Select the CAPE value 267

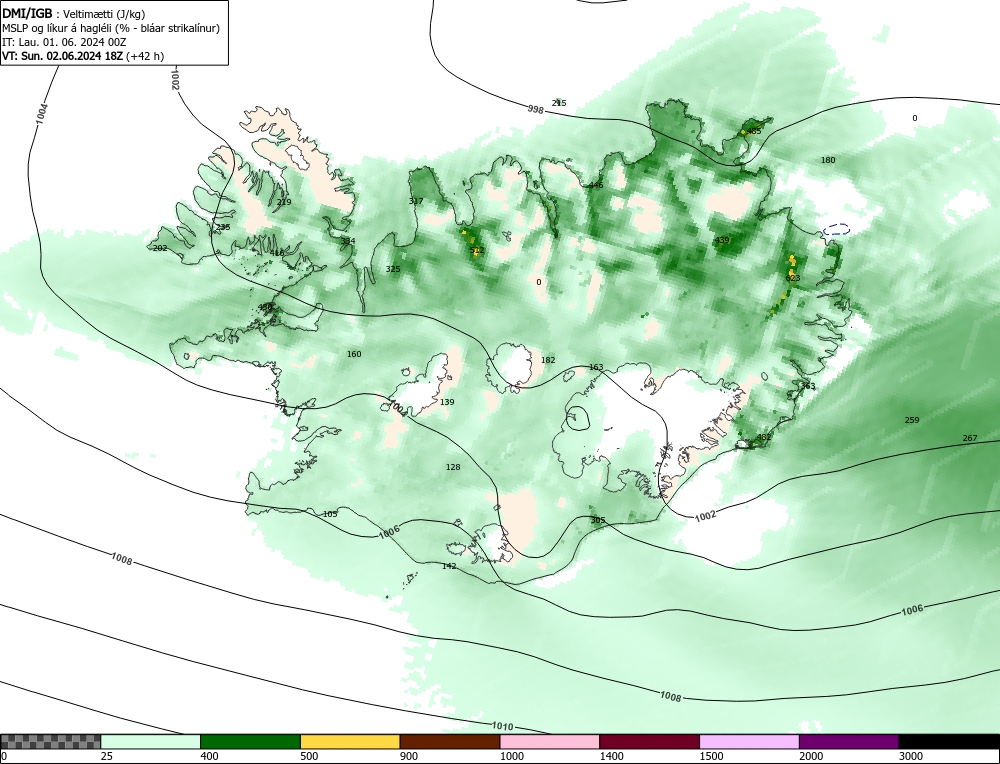coord(969,438)
